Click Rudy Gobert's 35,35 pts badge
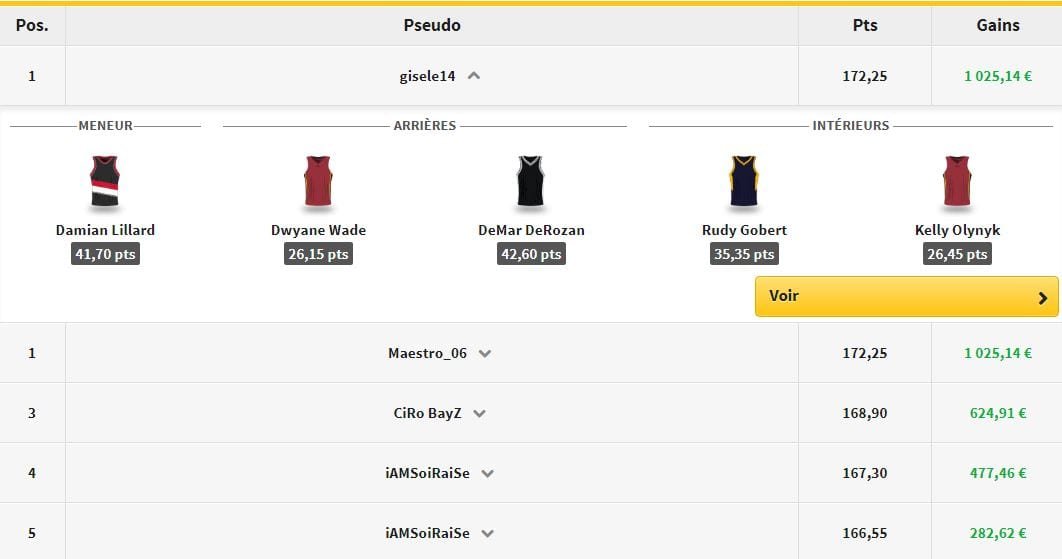Viewport: 1062px width, 559px height. click(744, 254)
